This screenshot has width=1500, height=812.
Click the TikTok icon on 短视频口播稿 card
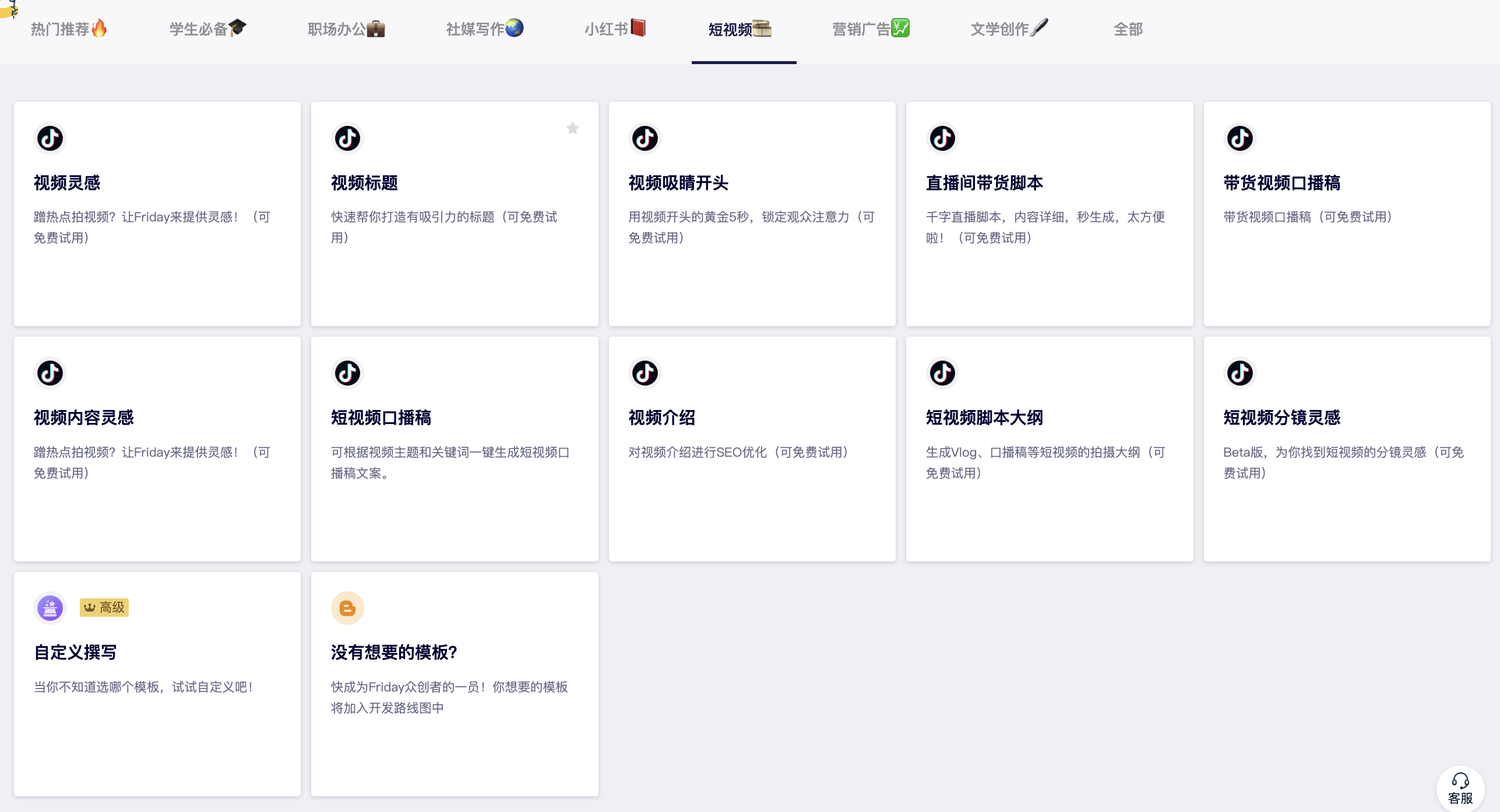[x=347, y=373]
